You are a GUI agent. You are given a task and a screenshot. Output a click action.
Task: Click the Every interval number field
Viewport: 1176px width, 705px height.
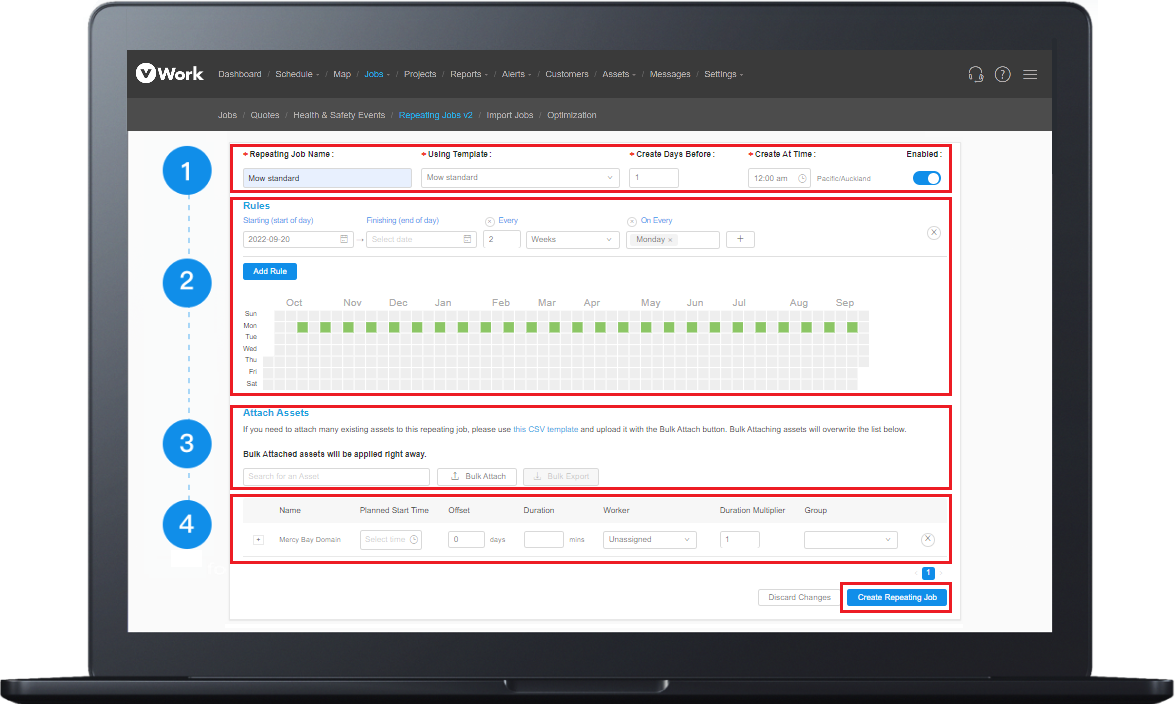click(x=502, y=239)
